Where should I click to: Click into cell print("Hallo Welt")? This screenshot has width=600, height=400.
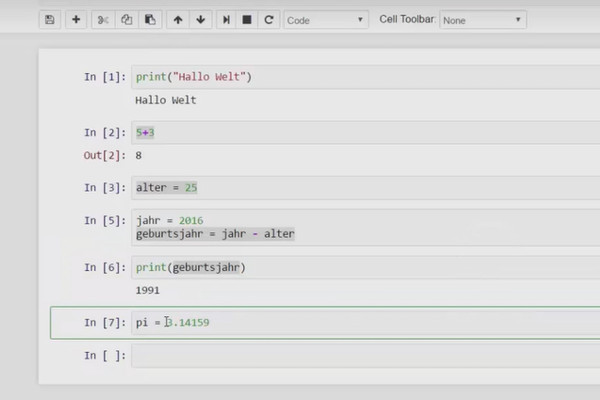click(365, 77)
